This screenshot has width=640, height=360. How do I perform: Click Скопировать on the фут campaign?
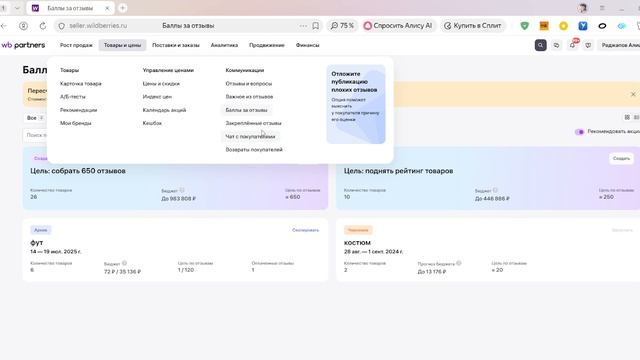pos(305,230)
